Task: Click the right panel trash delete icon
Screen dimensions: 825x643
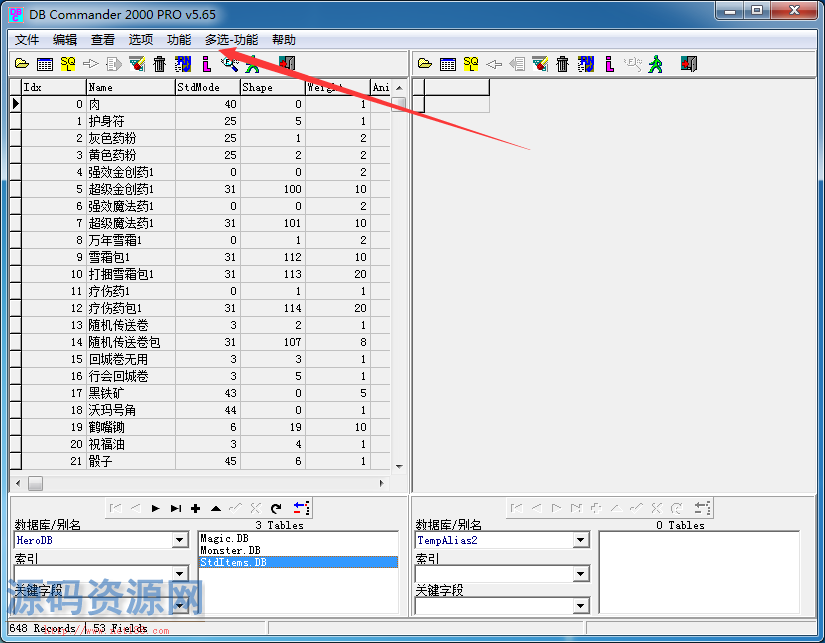Action: pos(562,64)
